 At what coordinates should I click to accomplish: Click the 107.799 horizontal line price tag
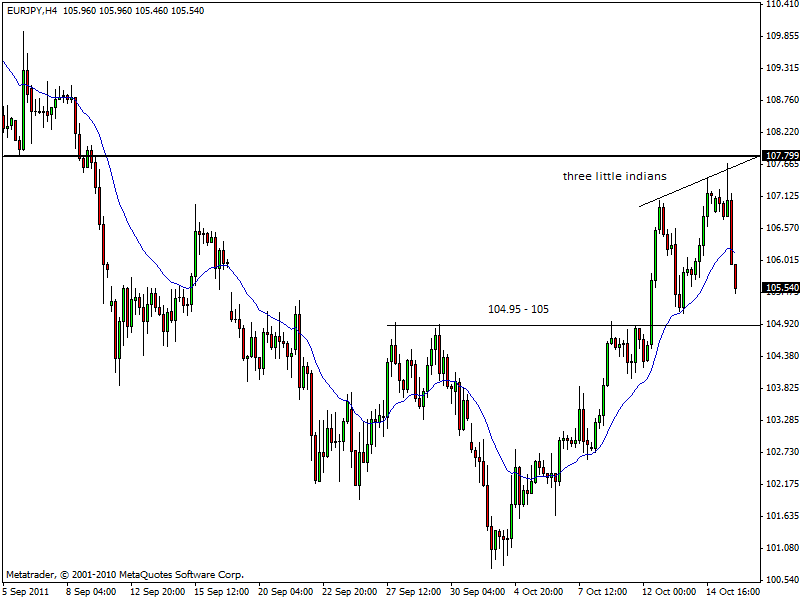[780, 156]
